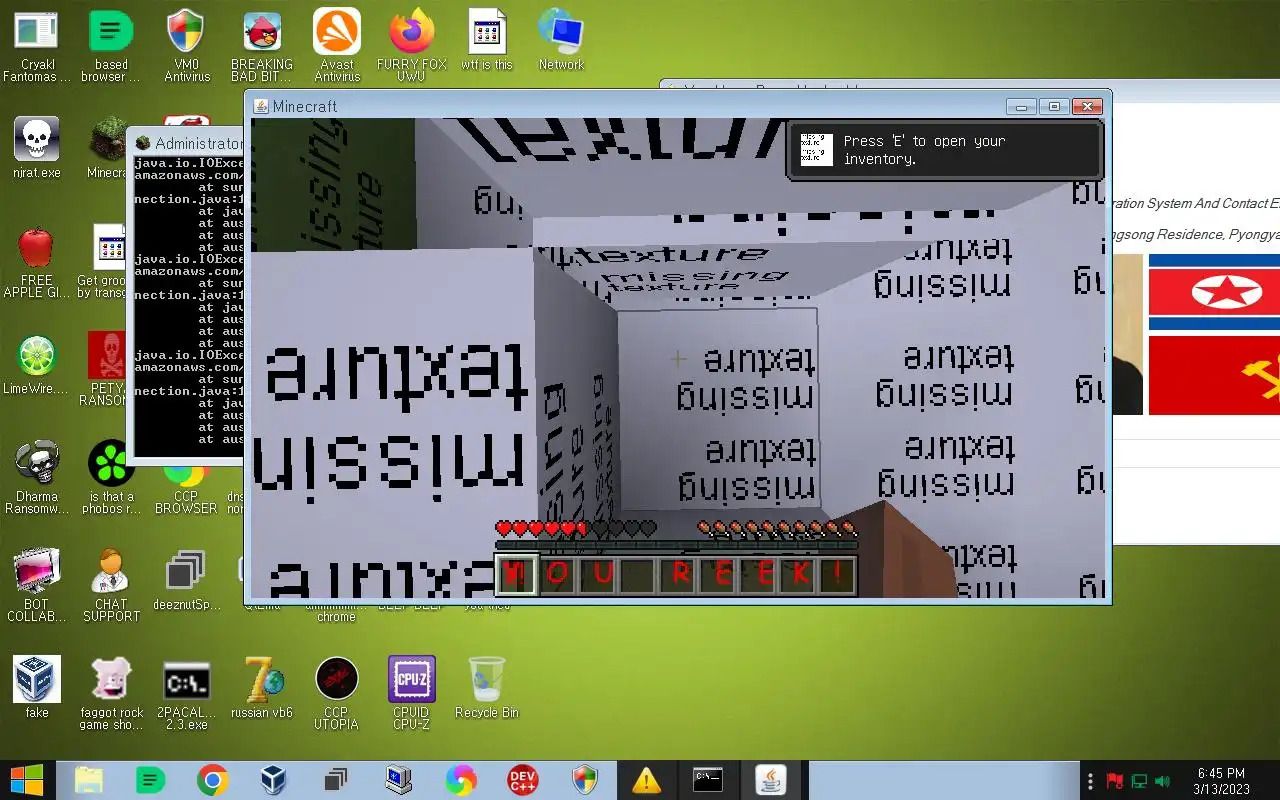1280x800 pixels.
Task: Select the njrat.exe skull icon
Action: 37,148
